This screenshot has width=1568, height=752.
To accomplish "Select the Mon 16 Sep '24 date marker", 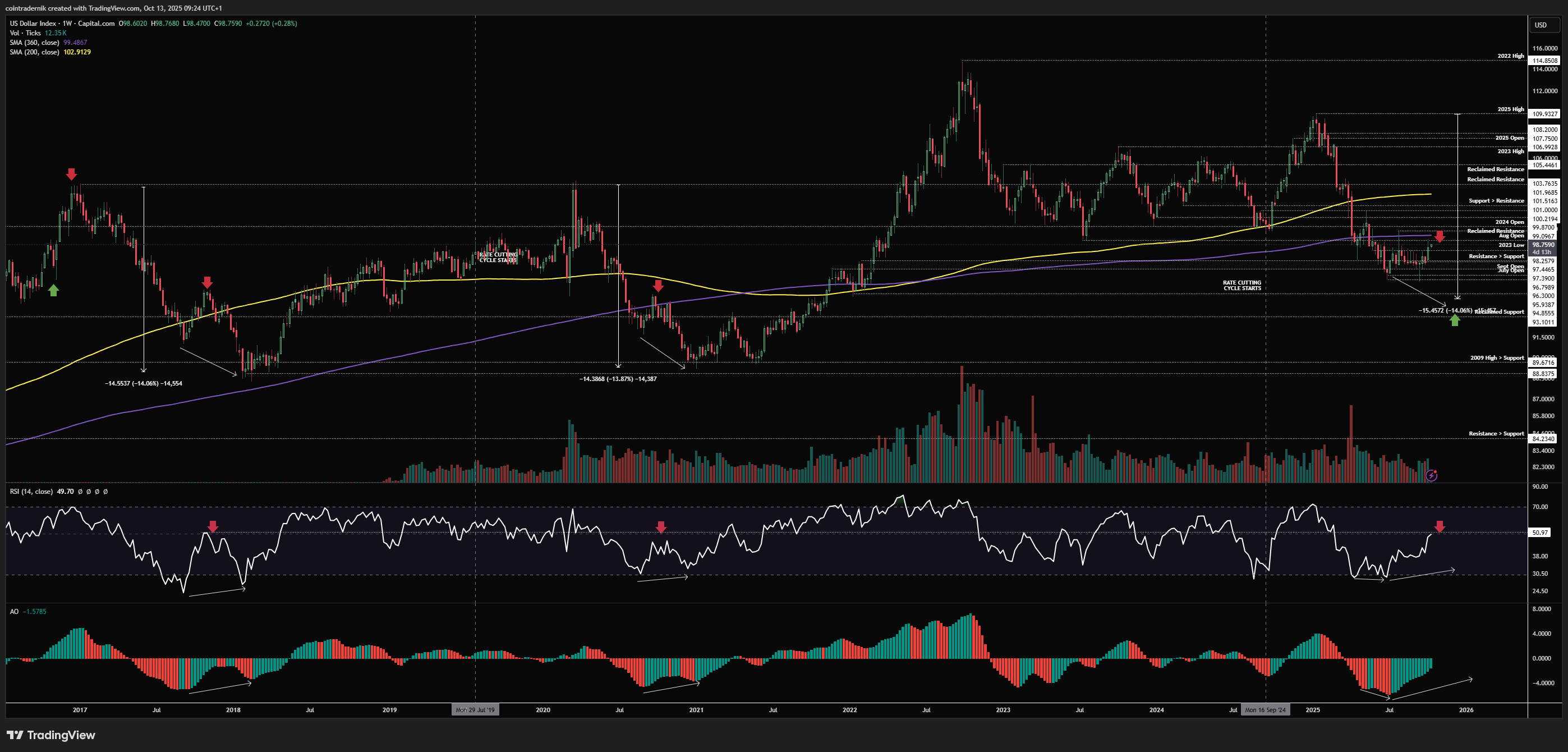I will coord(1265,710).
